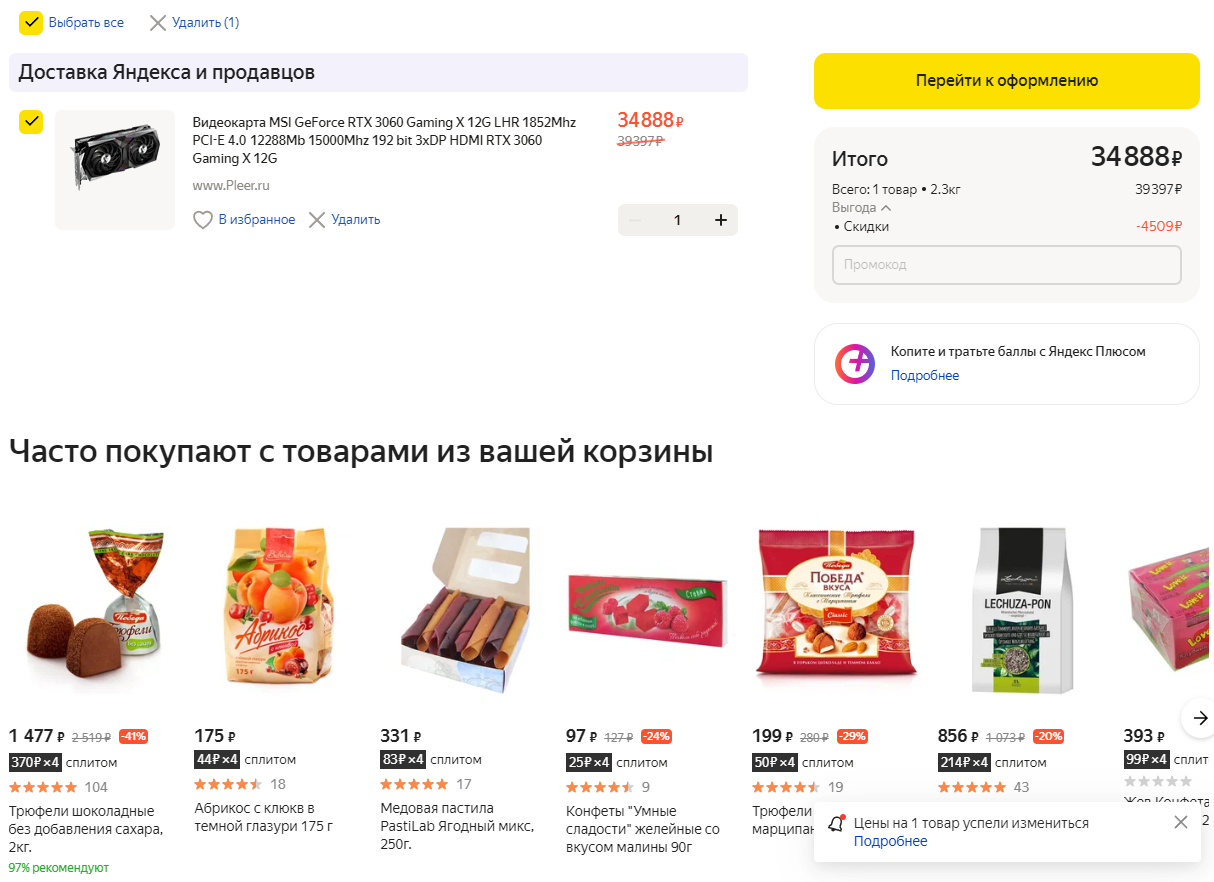Open the MSI video card thumbnail
Image resolution: width=1214 pixels, height=882 pixels.
(x=115, y=169)
